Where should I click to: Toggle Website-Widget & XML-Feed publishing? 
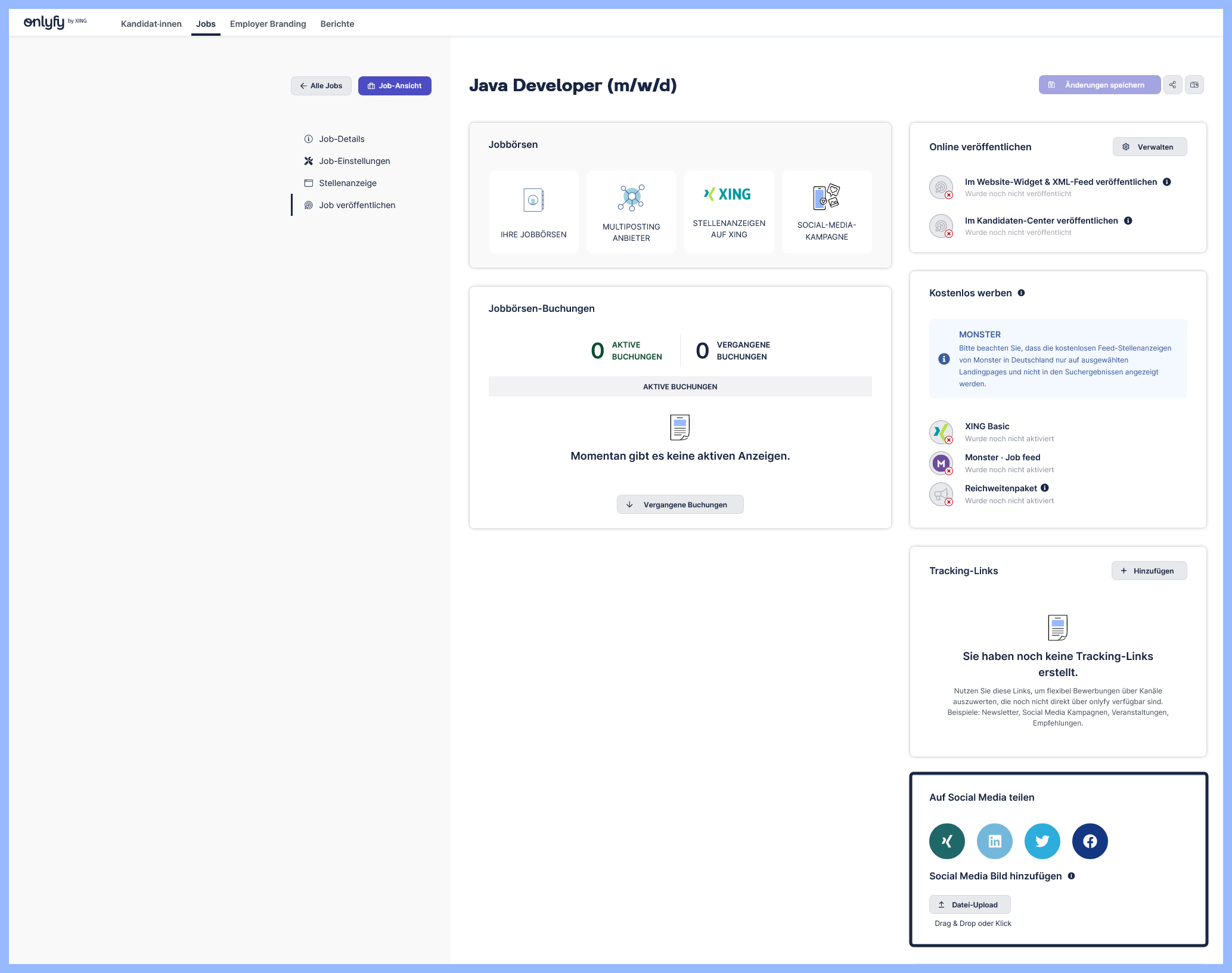941,187
